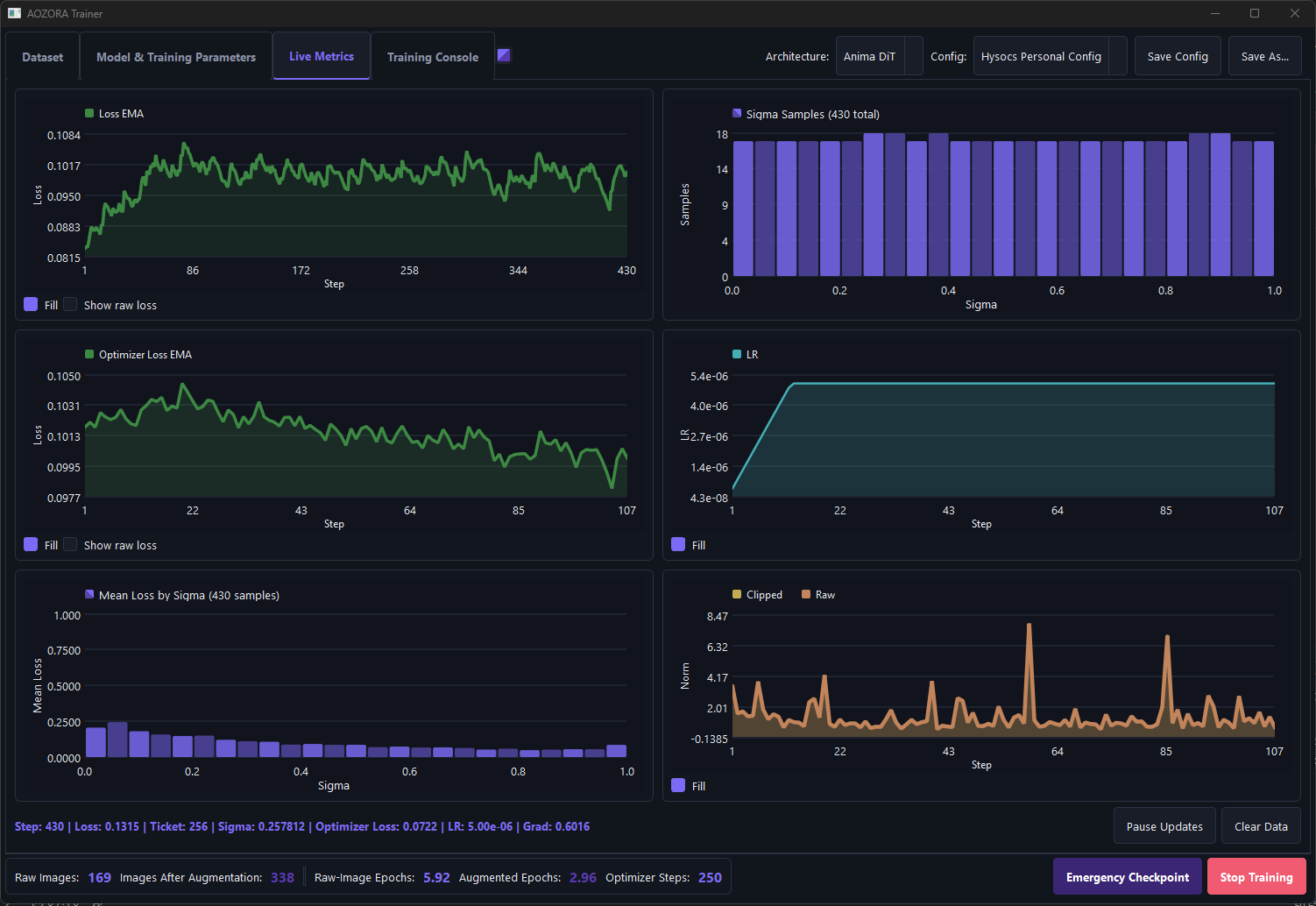This screenshot has width=1316, height=906.
Task: Toggle Fill on the gradient norm chart
Action: [x=678, y=785]
